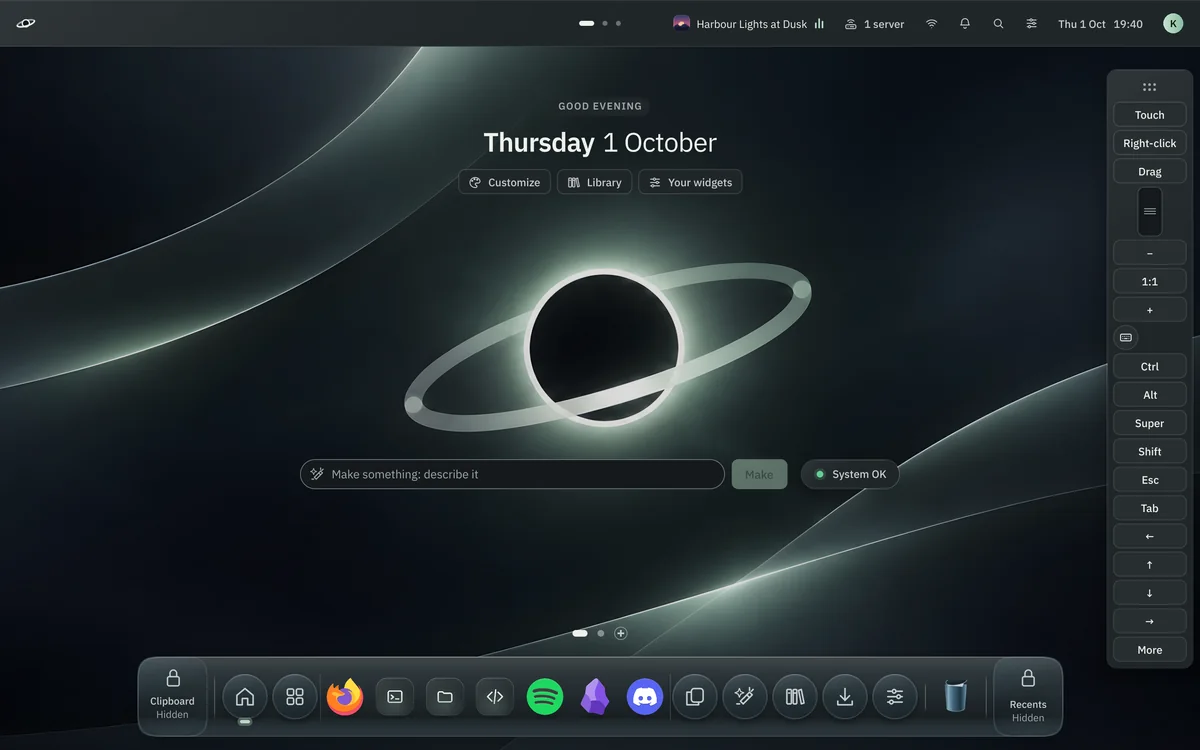Screen dimensions: 1200x750
Task: Toggle the Super modifier key
Action: point(1150,423)
